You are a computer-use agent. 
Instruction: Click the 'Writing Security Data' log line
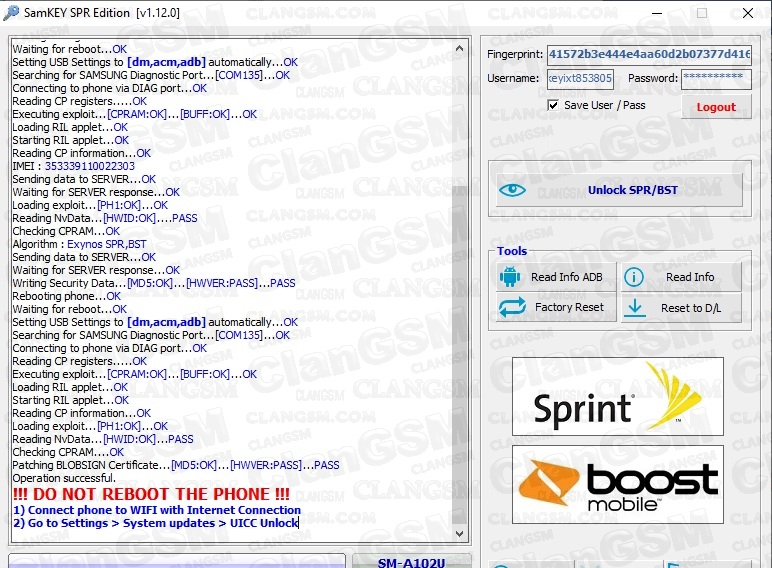154,283
